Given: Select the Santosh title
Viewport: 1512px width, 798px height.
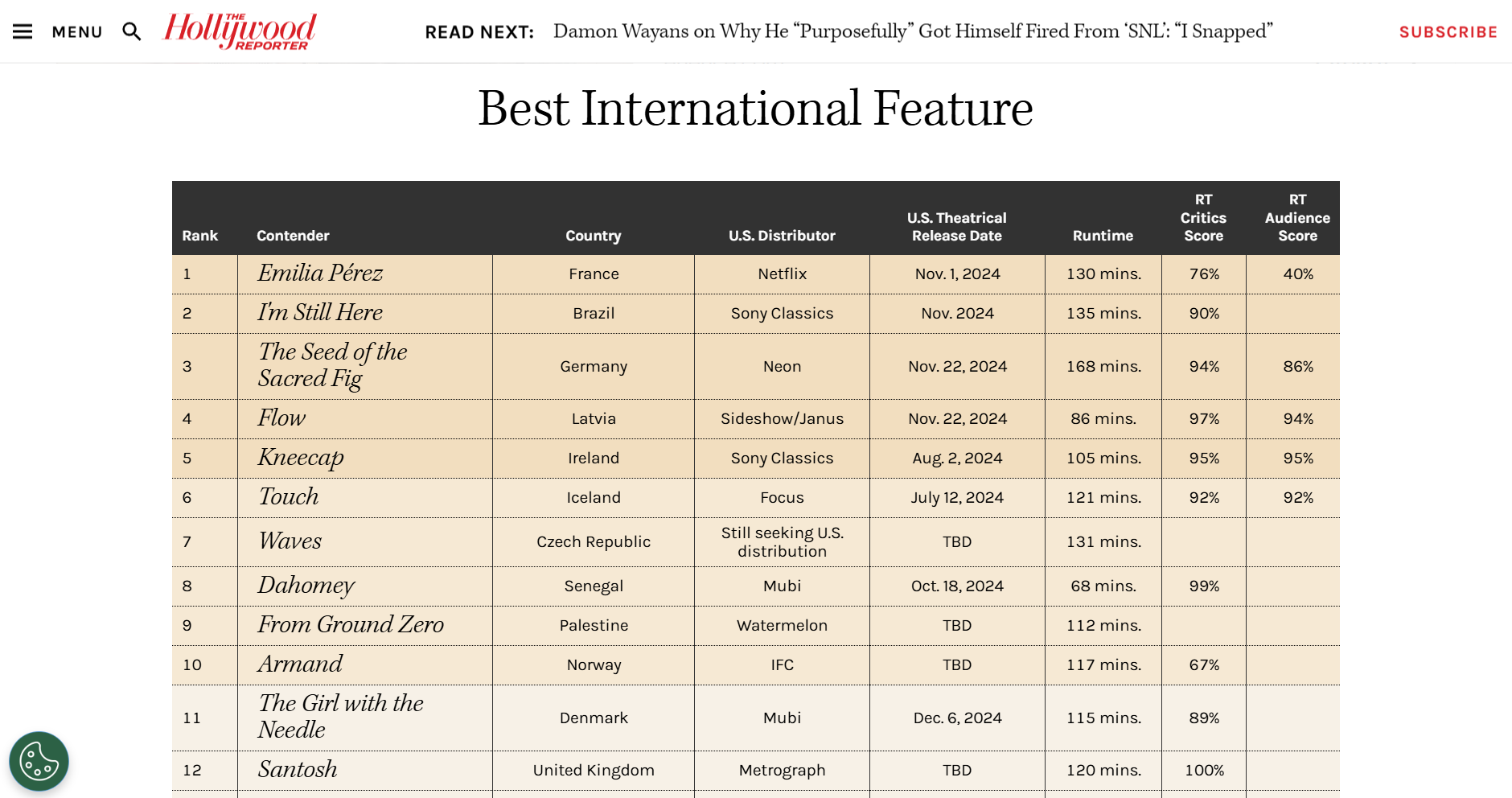Looking at the screenshot, I should (298, 769).
